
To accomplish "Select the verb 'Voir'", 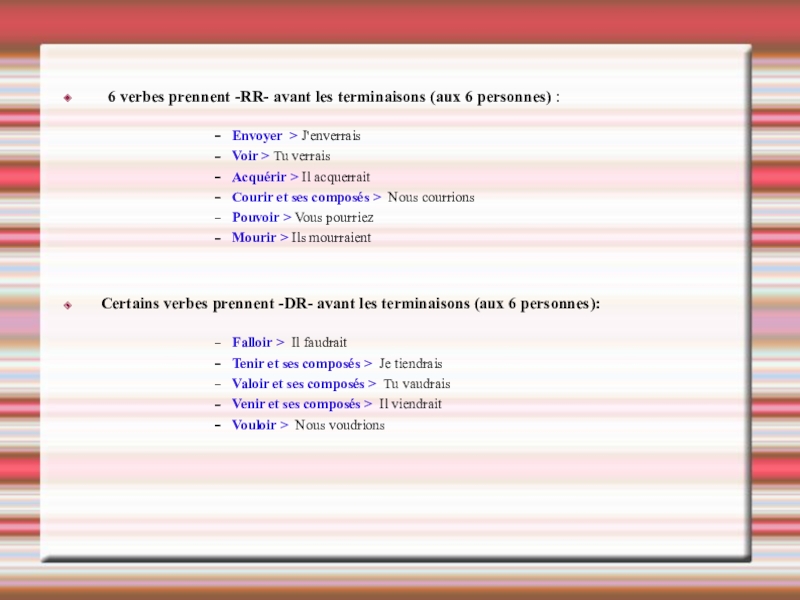I will [245, 156].
